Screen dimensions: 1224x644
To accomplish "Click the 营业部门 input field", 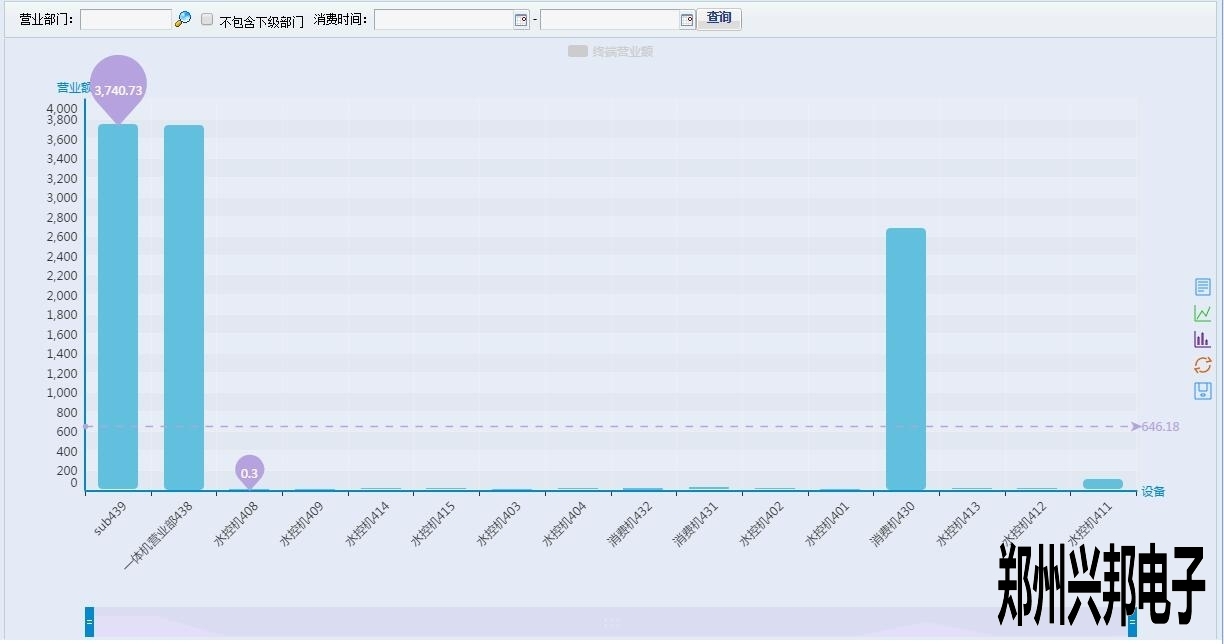I will pos(126,19).
